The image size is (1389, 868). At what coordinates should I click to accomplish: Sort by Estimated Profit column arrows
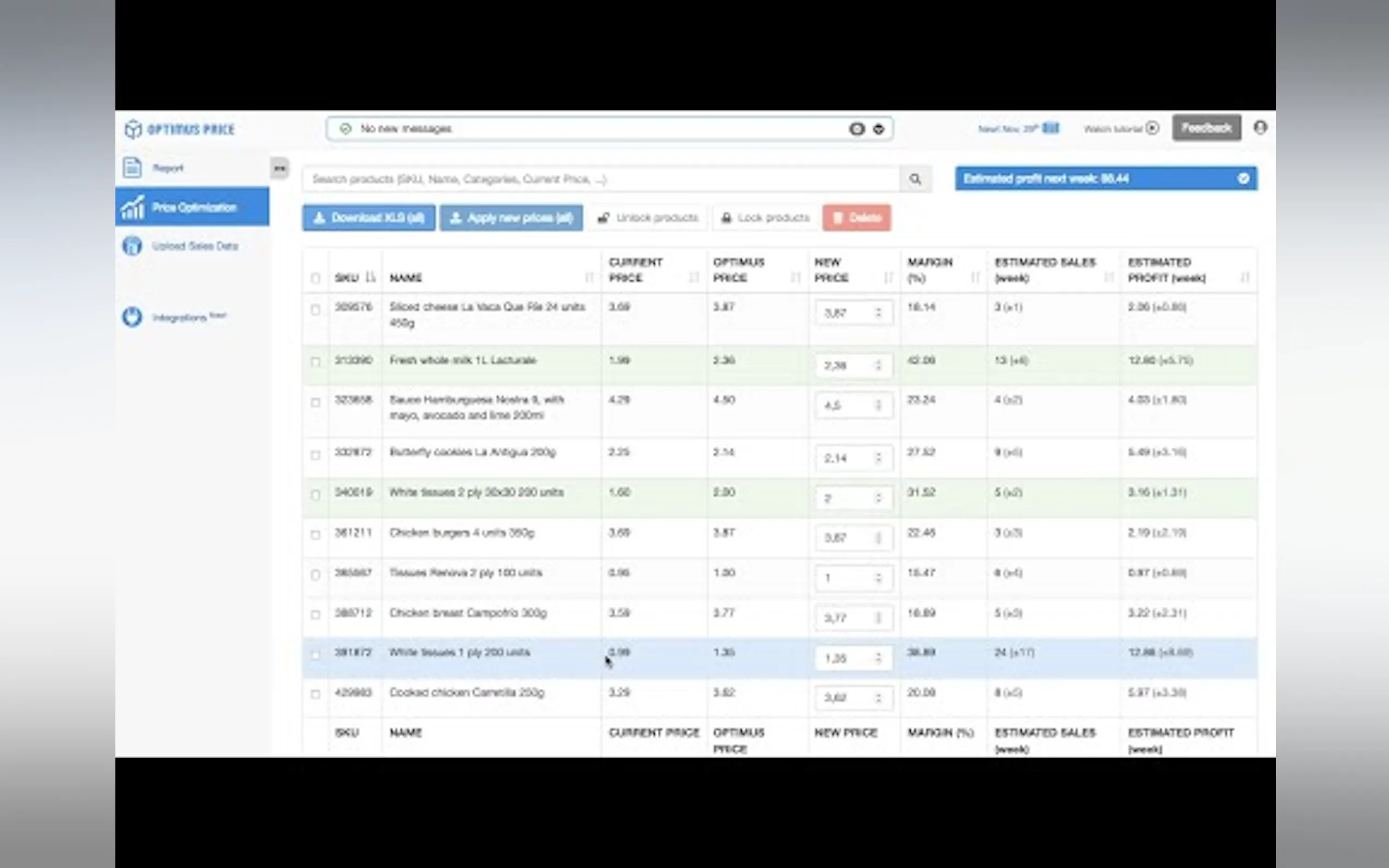[1244, 278]
